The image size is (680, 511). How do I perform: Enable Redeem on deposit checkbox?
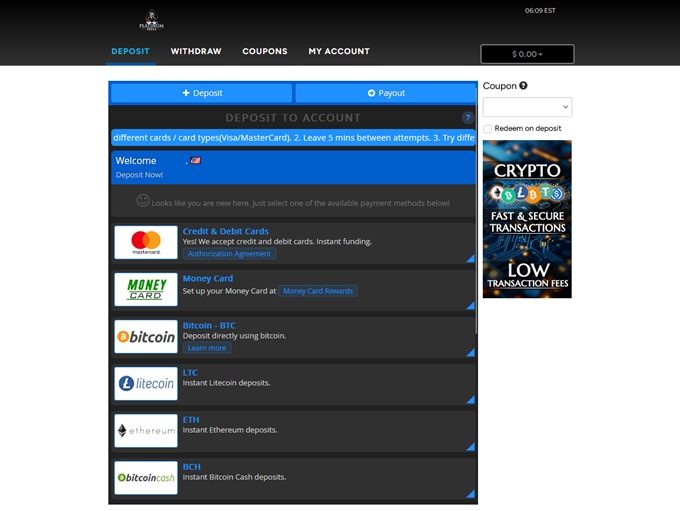487,129
